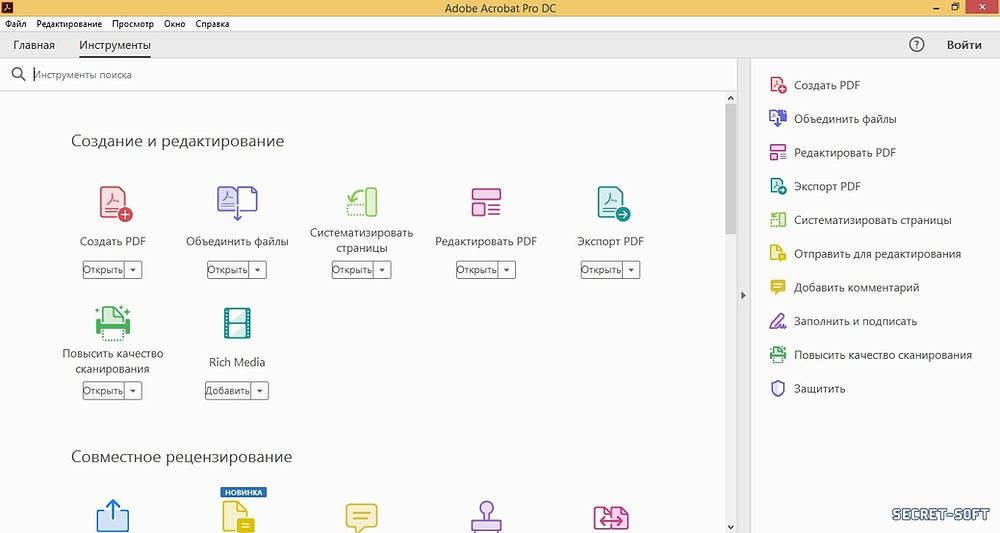This screenshot has height=533, width=1000.
Task: Click Открыть under Систематизировать страницы
Action: coord(352,270)
